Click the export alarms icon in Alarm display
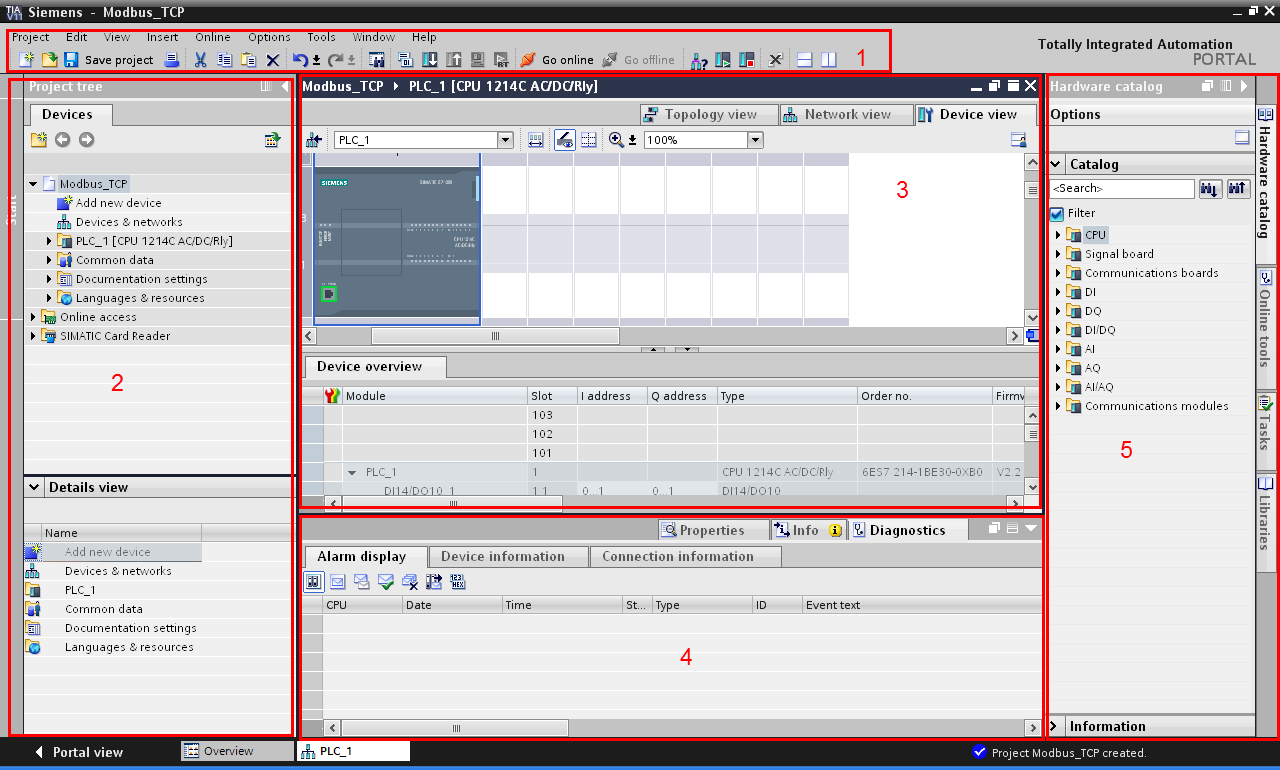Viewport: 1280px width, 770px height. click(434, 581)
